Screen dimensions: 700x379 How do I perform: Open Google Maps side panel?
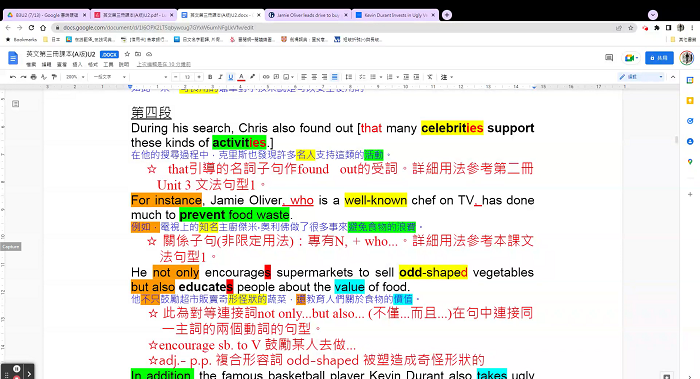click(690, 162)
